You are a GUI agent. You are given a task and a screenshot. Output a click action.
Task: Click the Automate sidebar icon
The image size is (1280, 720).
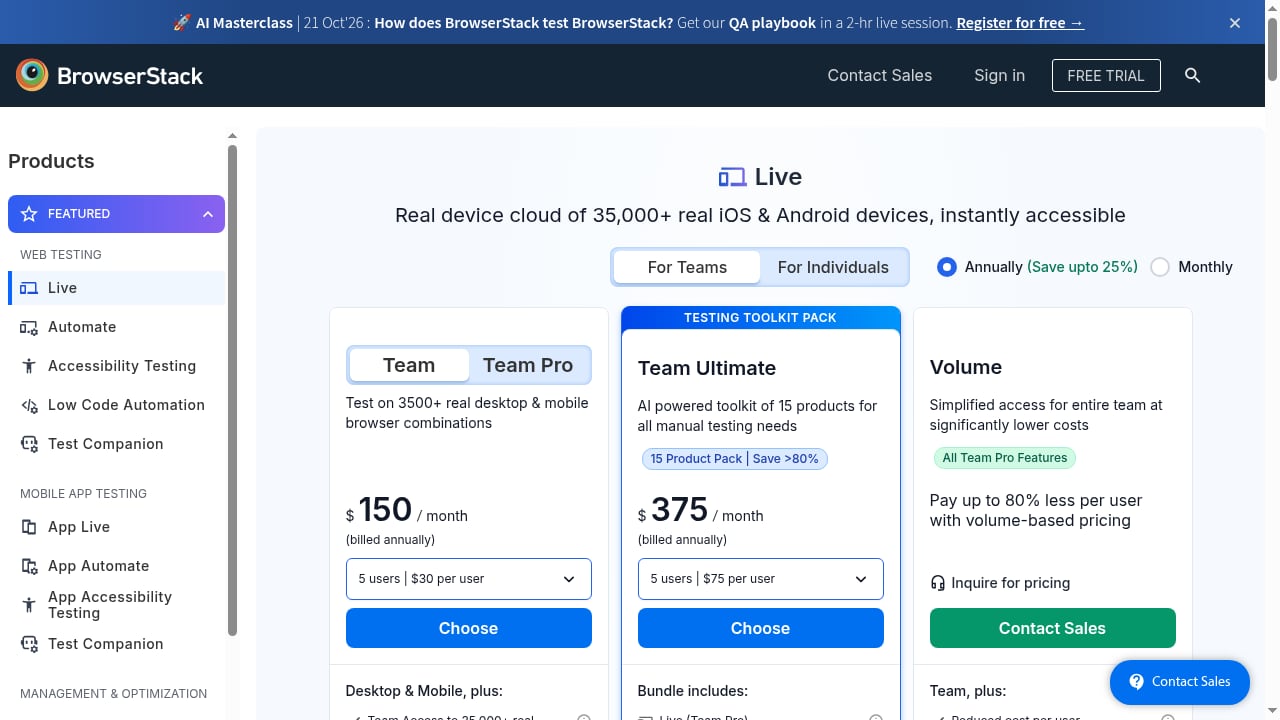click(x=29, y=327)
